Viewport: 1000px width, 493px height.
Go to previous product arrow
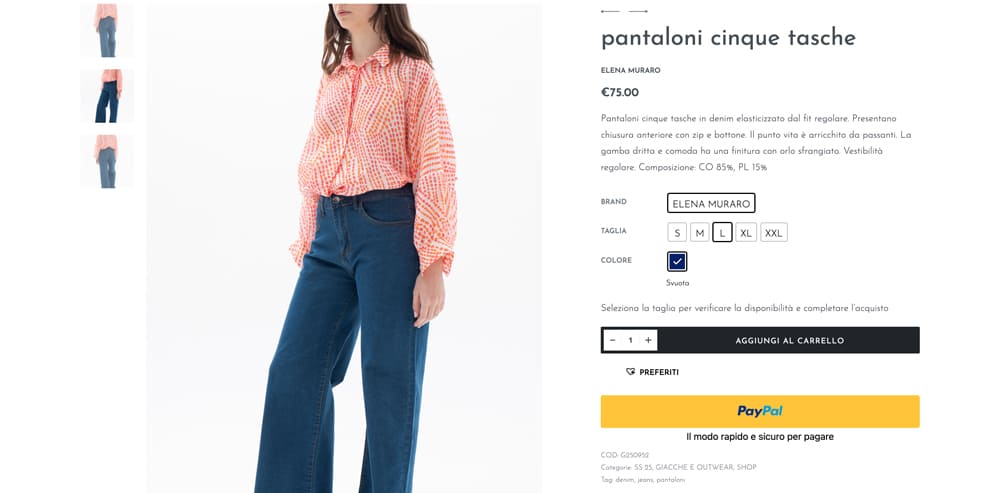(610, 11)
